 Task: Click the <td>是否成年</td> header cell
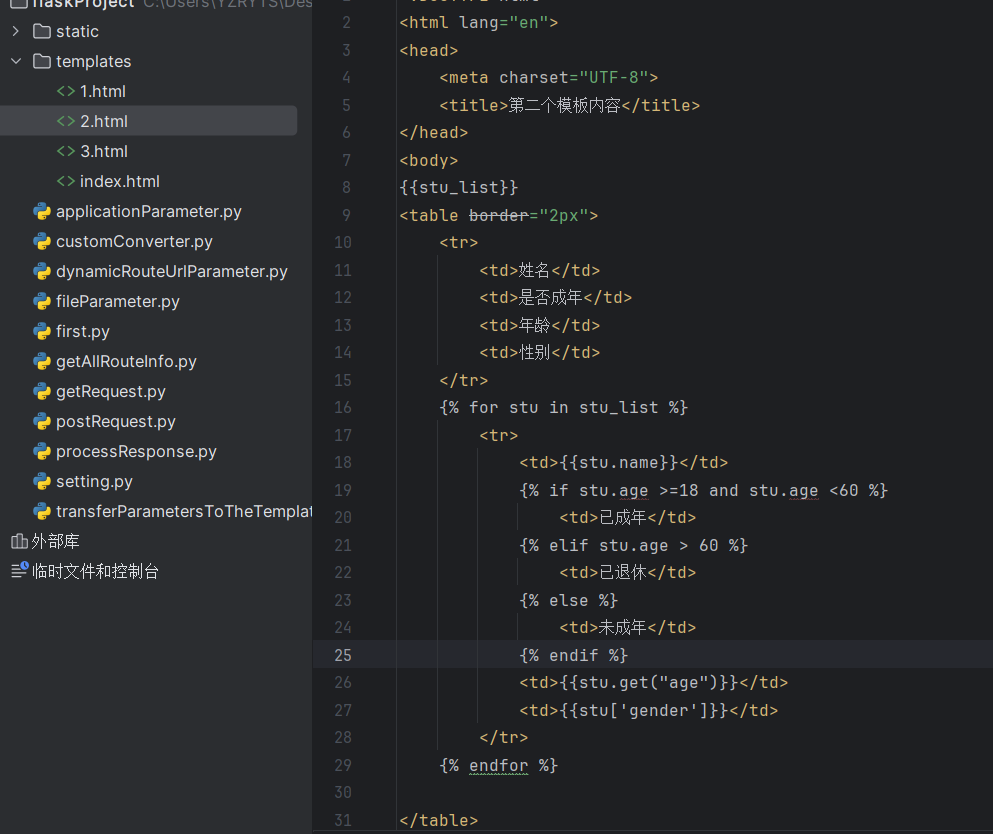(555, 298)
